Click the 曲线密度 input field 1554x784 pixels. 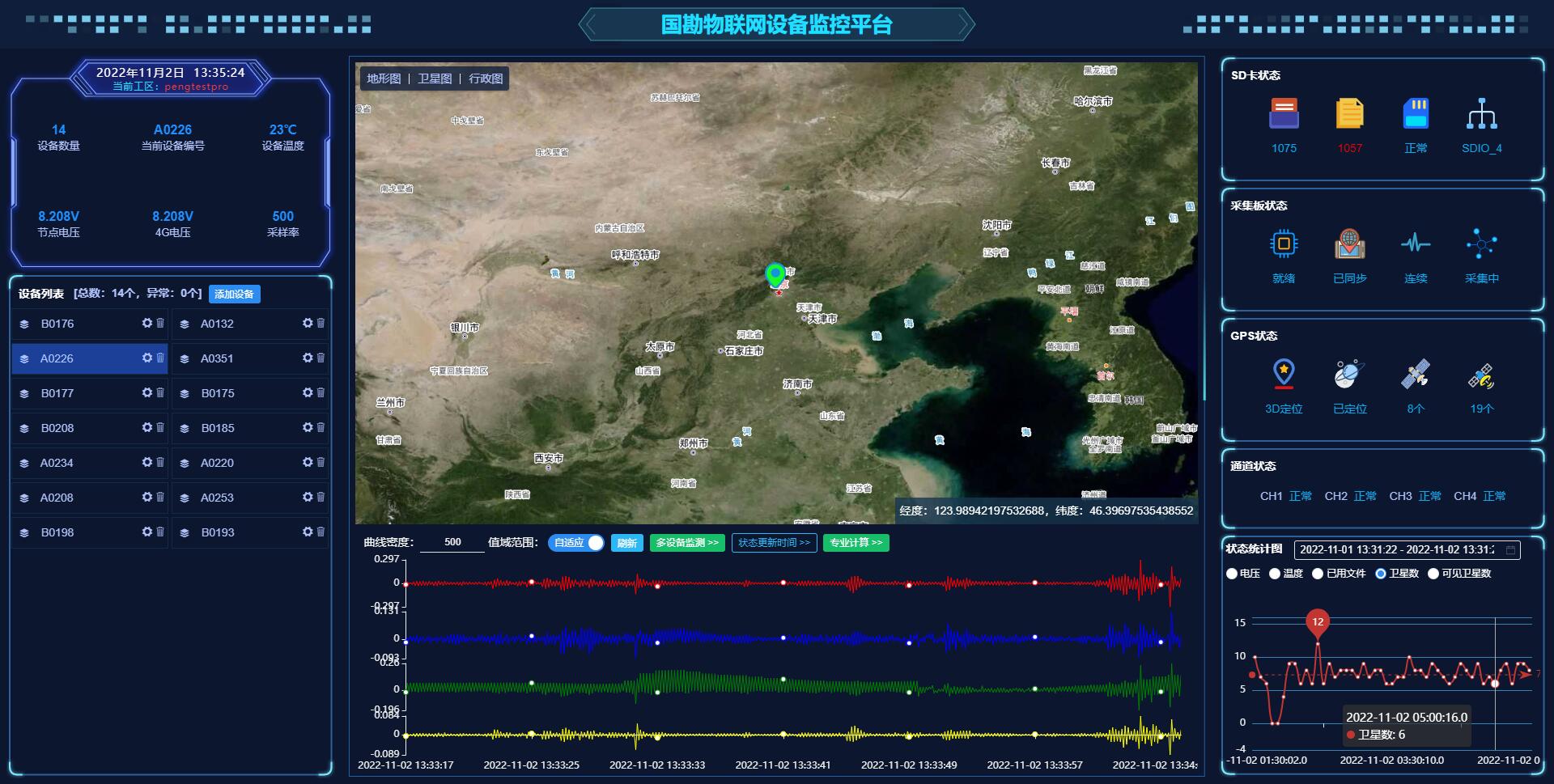(x=452, y=543)
